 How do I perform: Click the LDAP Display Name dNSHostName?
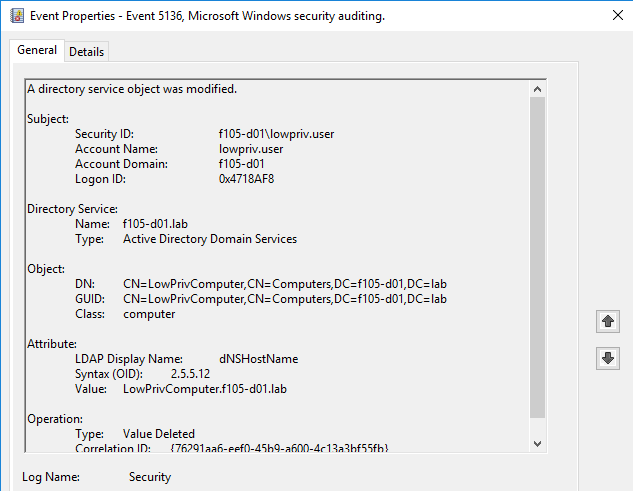[258, 359]
